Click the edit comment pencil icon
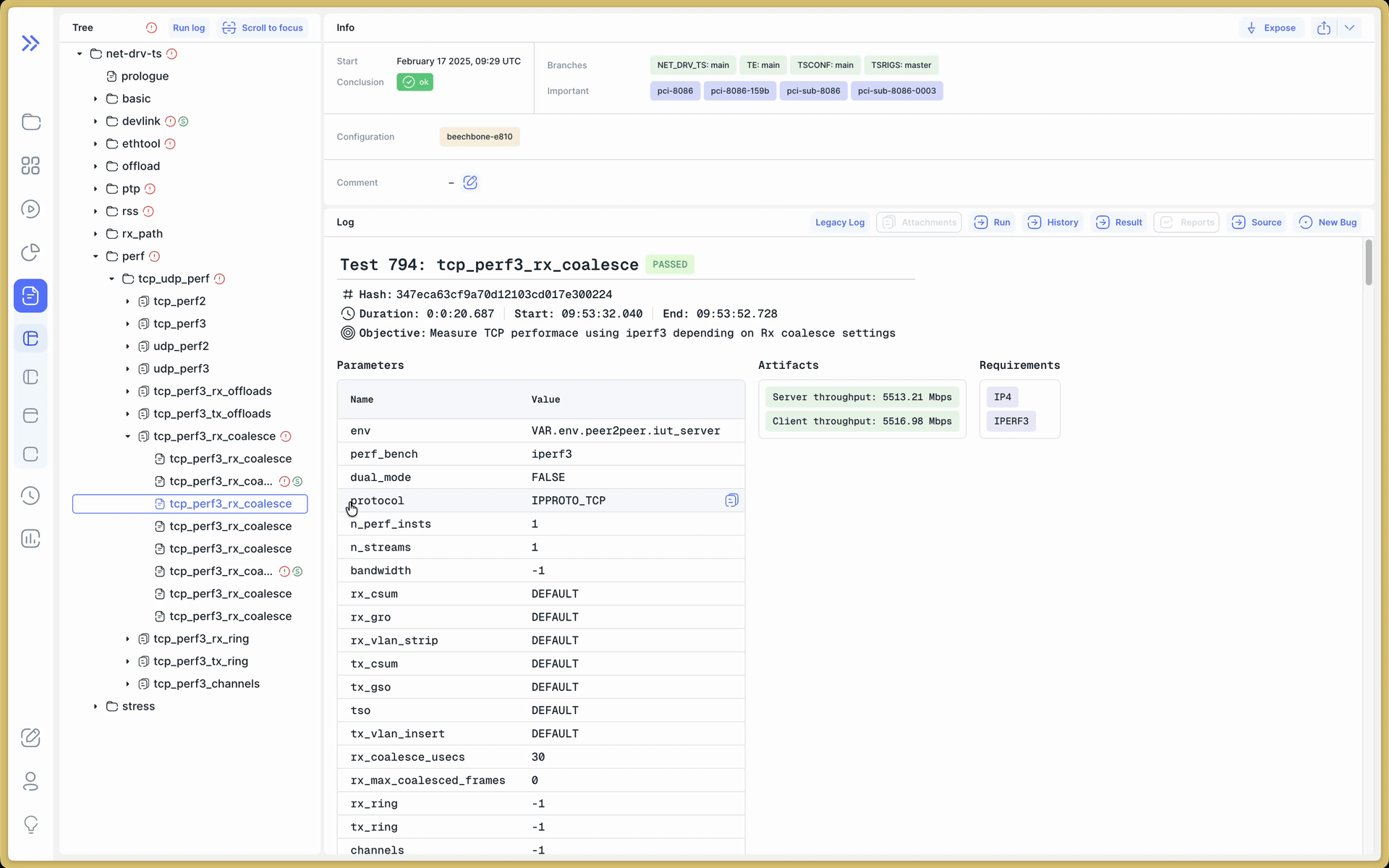 (470, 182)
